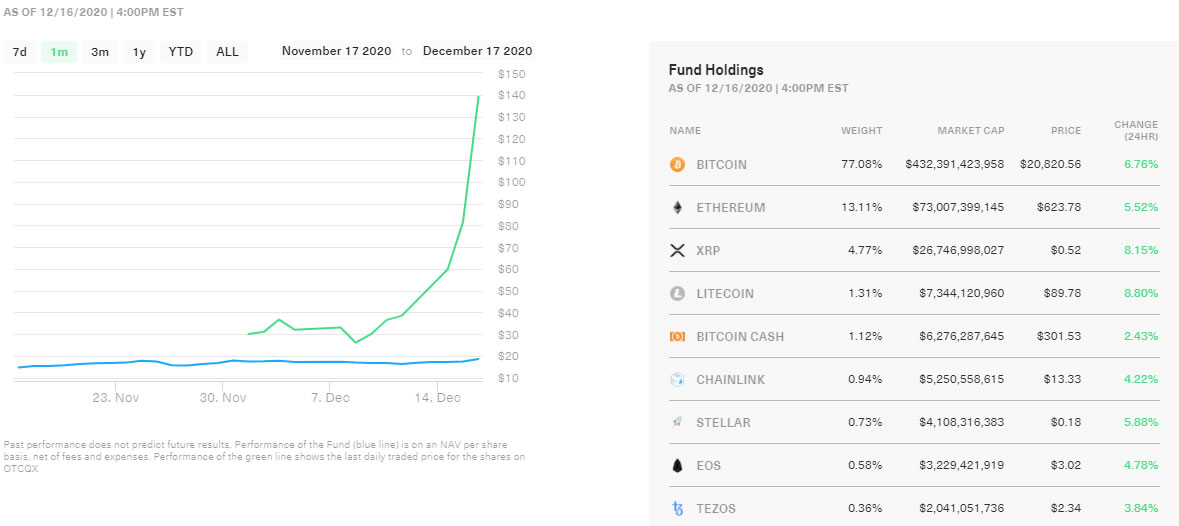The image size is (1179, 526).
Task: Click Ethereum price $623.78
Action: tap(1059, 207)
